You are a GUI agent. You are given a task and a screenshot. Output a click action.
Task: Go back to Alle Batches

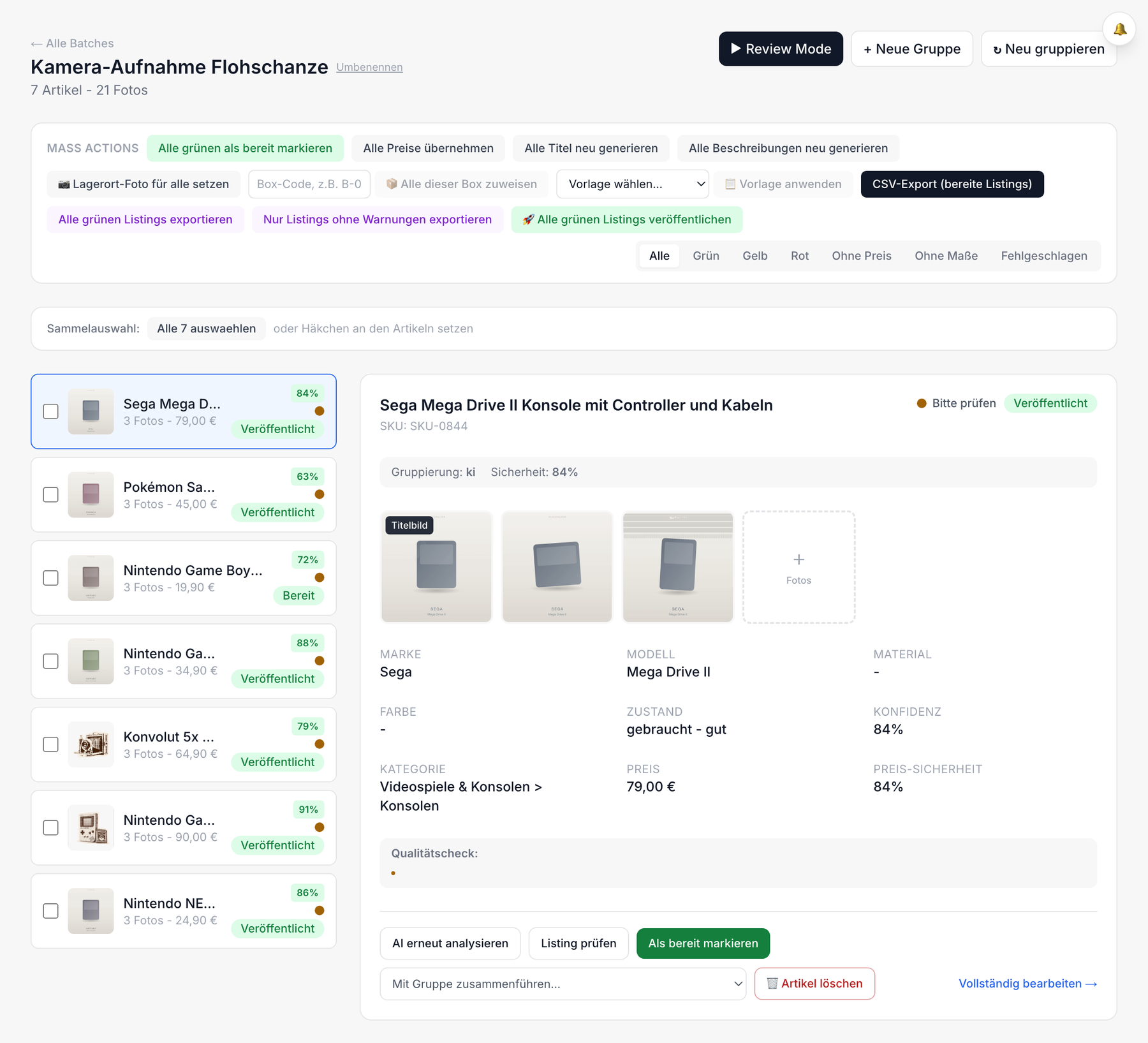tap(72, 43)
